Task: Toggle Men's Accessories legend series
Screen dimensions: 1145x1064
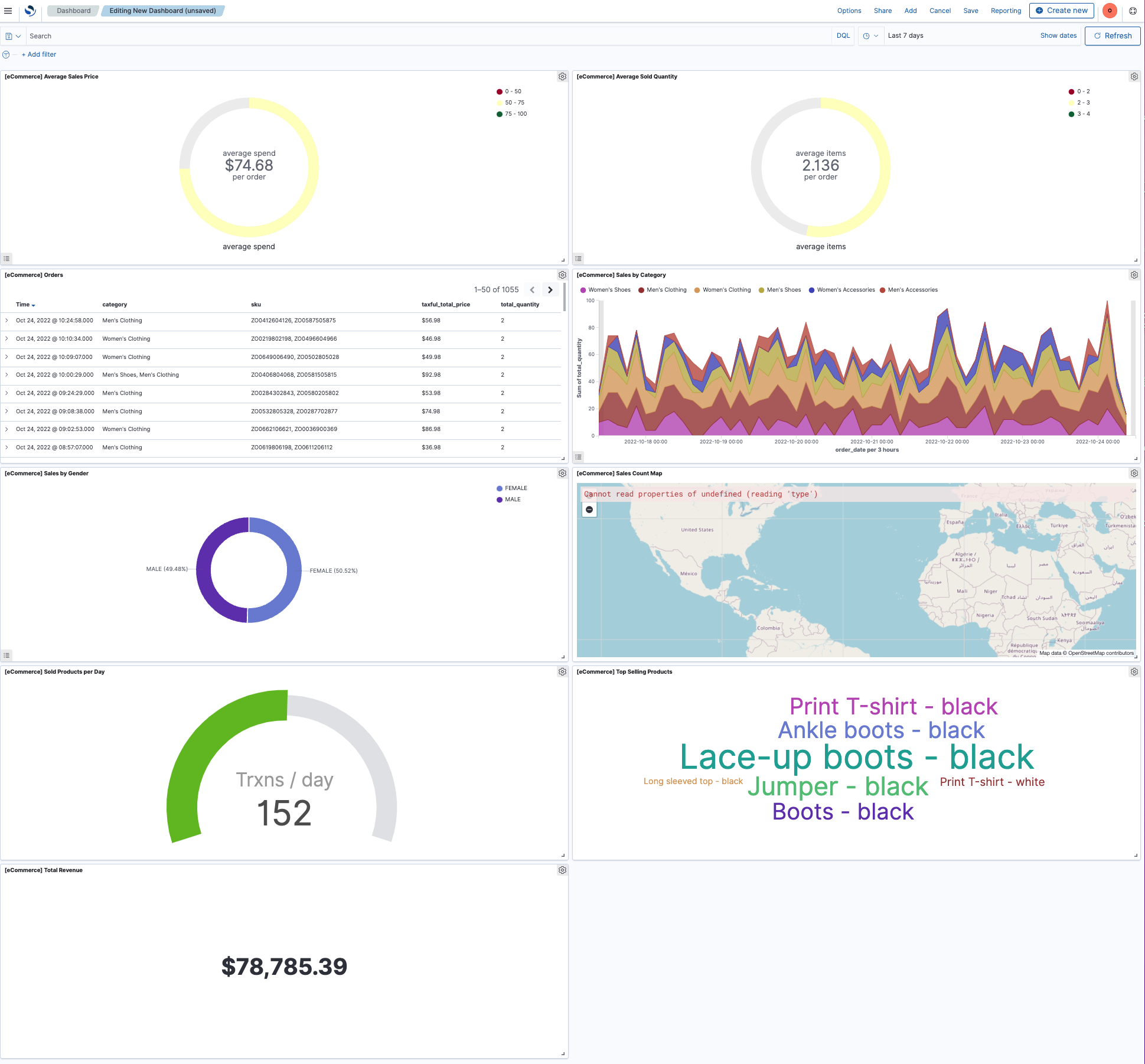Action: click(908, 290)
